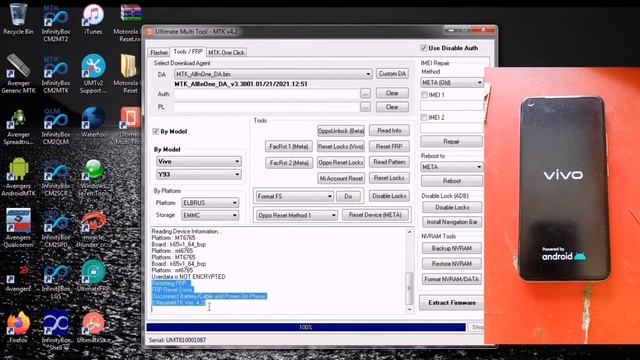
Task: Uncheck By Model checkbox
Action: pos(156,131)
